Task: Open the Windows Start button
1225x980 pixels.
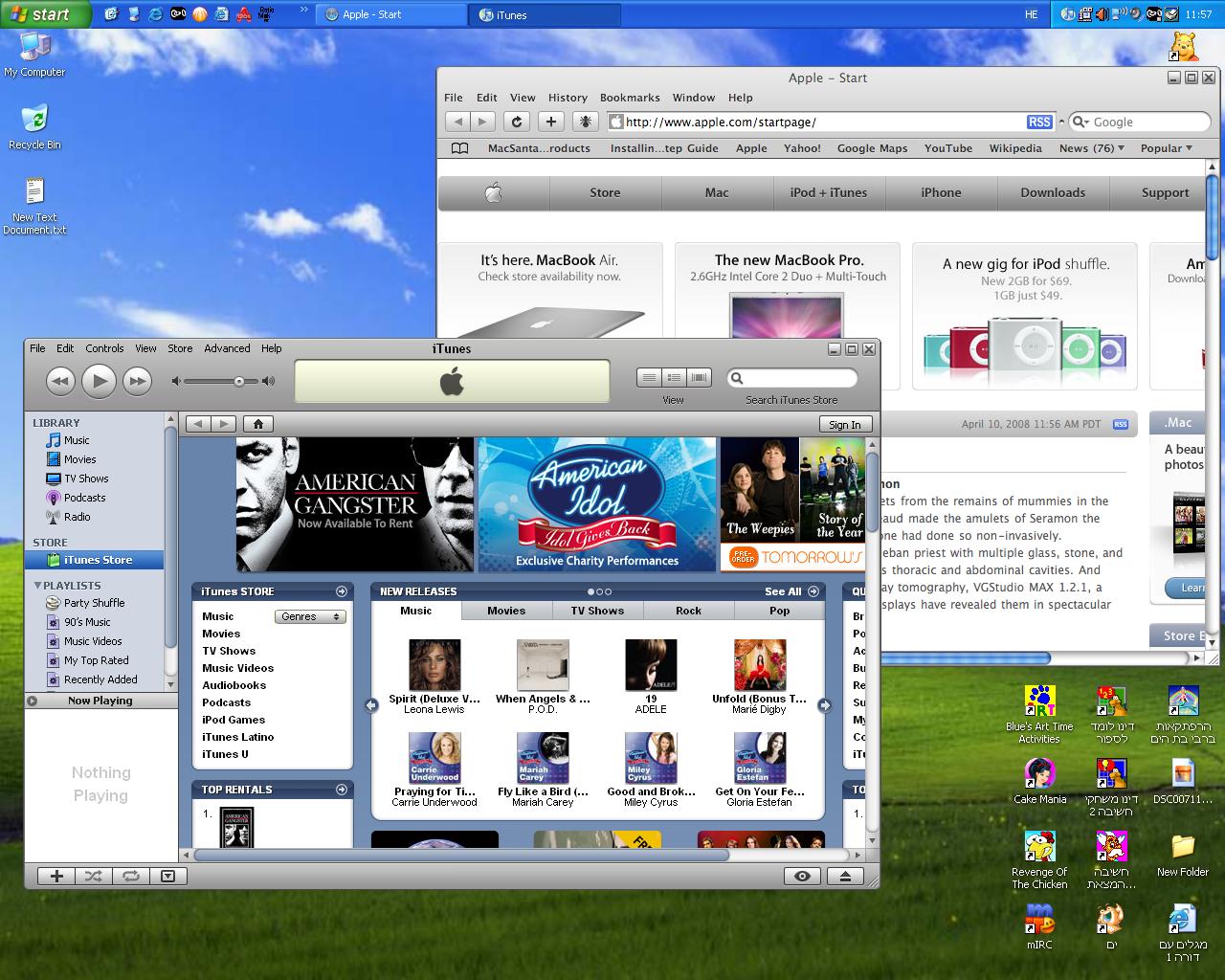Action: [45, 14]
